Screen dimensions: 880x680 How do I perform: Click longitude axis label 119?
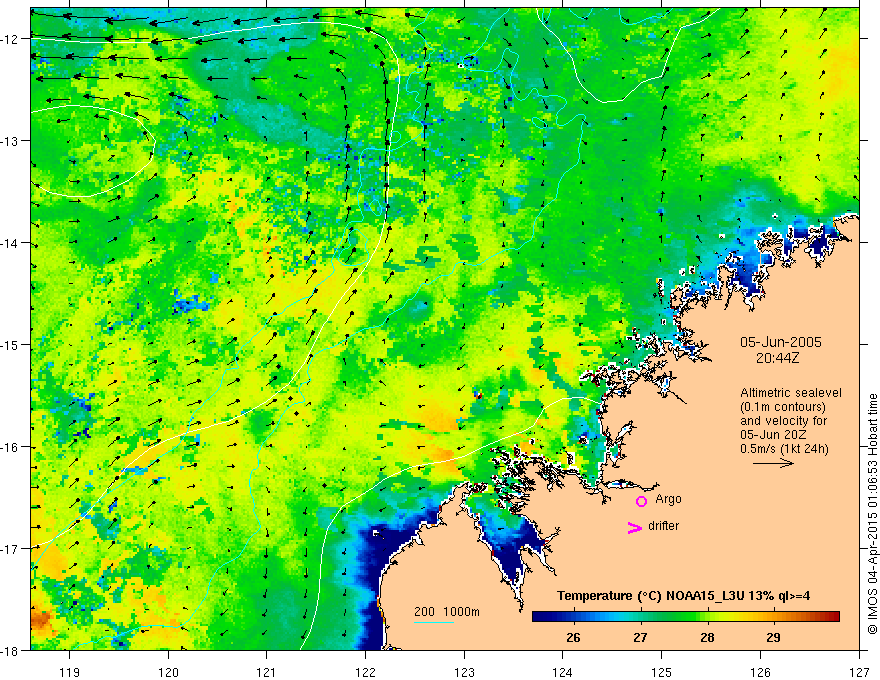(x=70, y=672)
